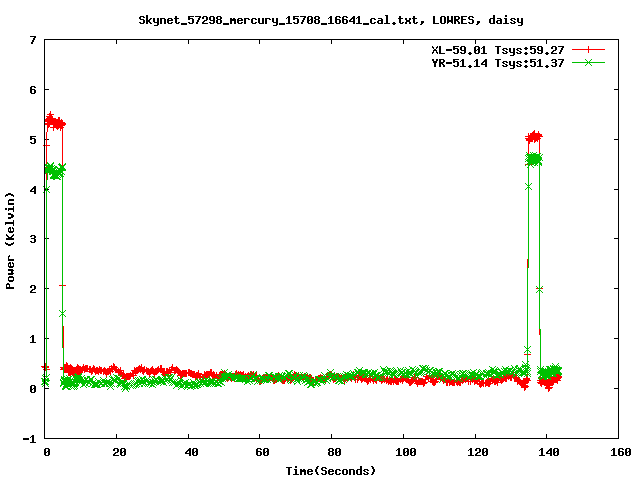
Task: Click the x-axis tick label 20
Action: (119, 452)
